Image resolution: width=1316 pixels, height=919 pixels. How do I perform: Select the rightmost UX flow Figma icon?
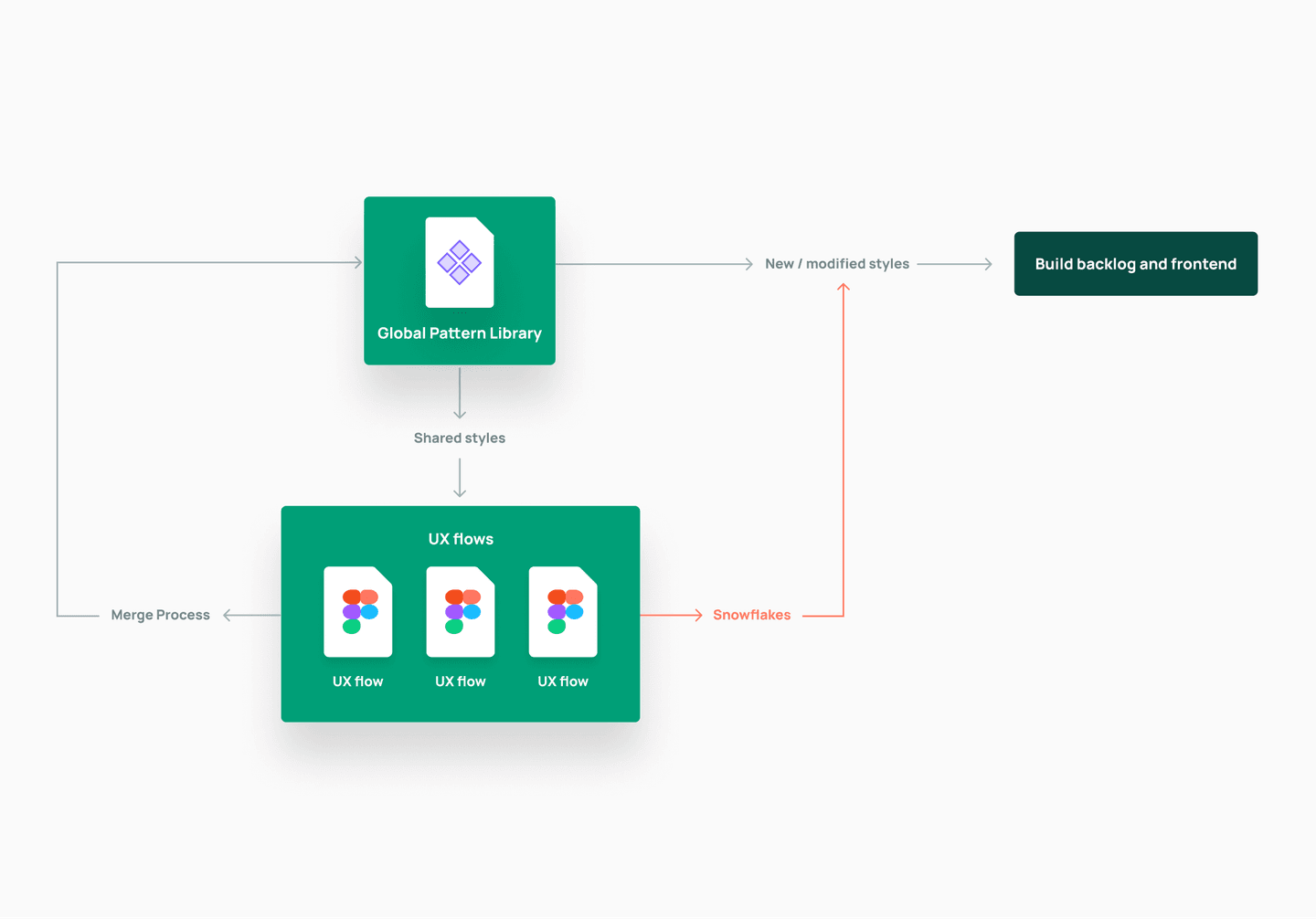[562, 610]
